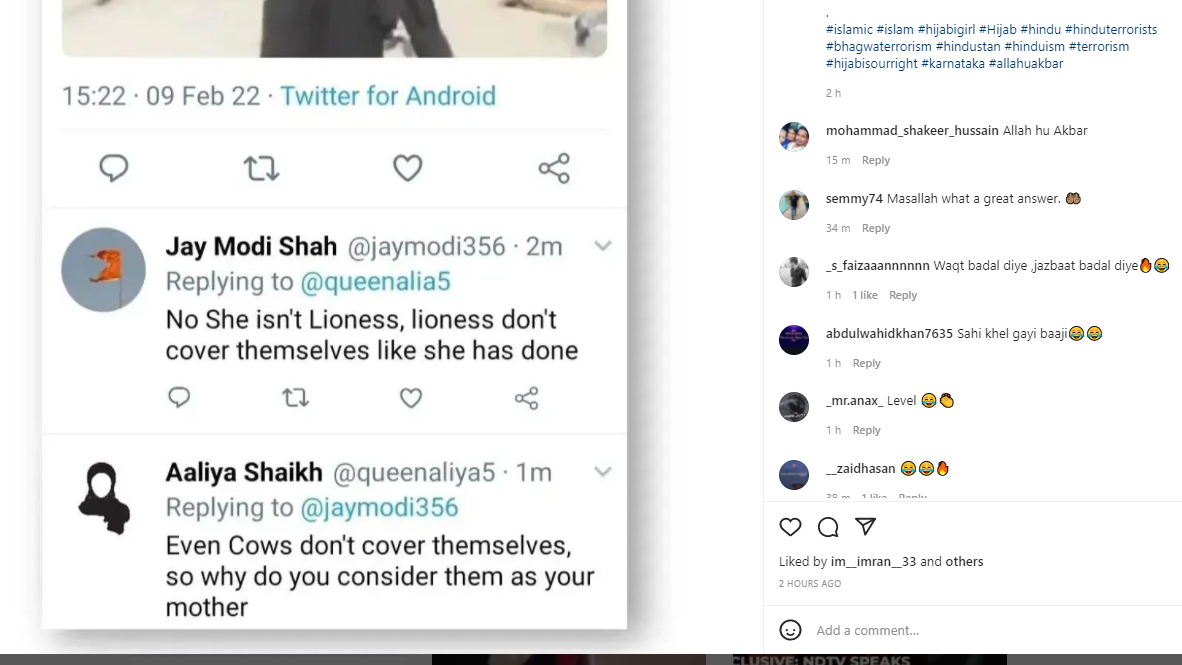
Task: Click share icon under main tweet
Action: click(554, 168)
